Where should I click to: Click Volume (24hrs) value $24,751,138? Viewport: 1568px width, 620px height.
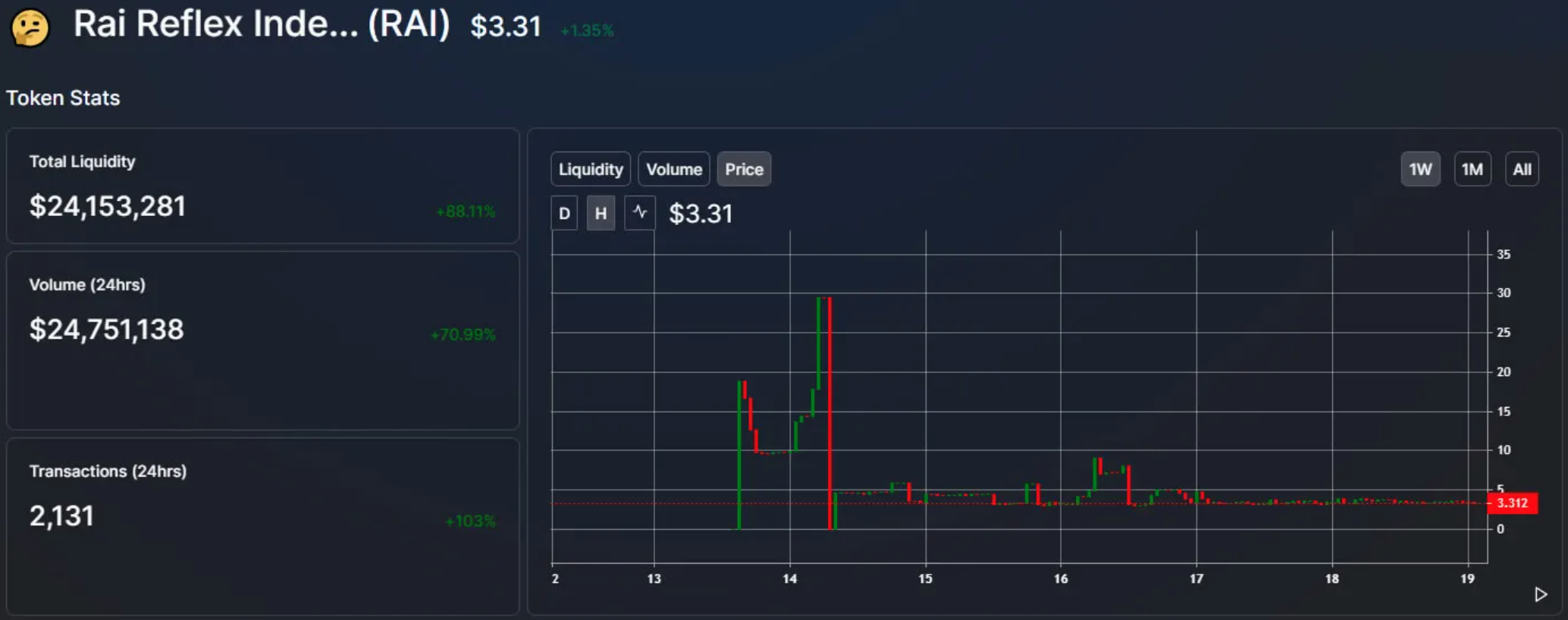click(106, 330)
